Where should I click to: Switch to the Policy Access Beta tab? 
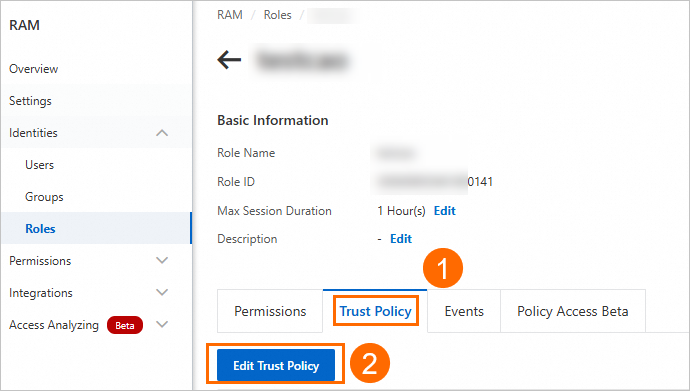pyautogui.click(x=573, y=311)
